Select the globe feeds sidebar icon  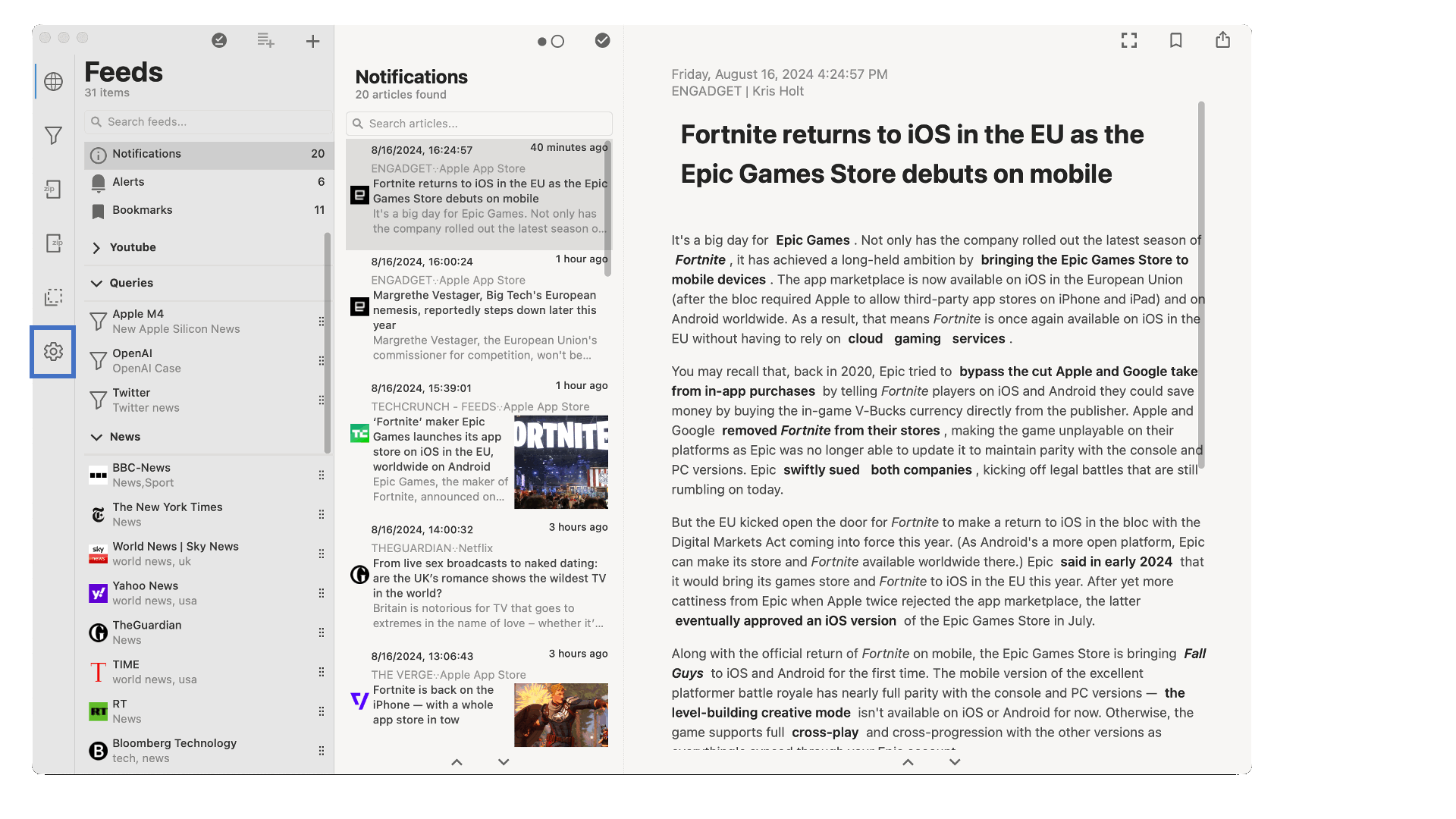[53, 81]
